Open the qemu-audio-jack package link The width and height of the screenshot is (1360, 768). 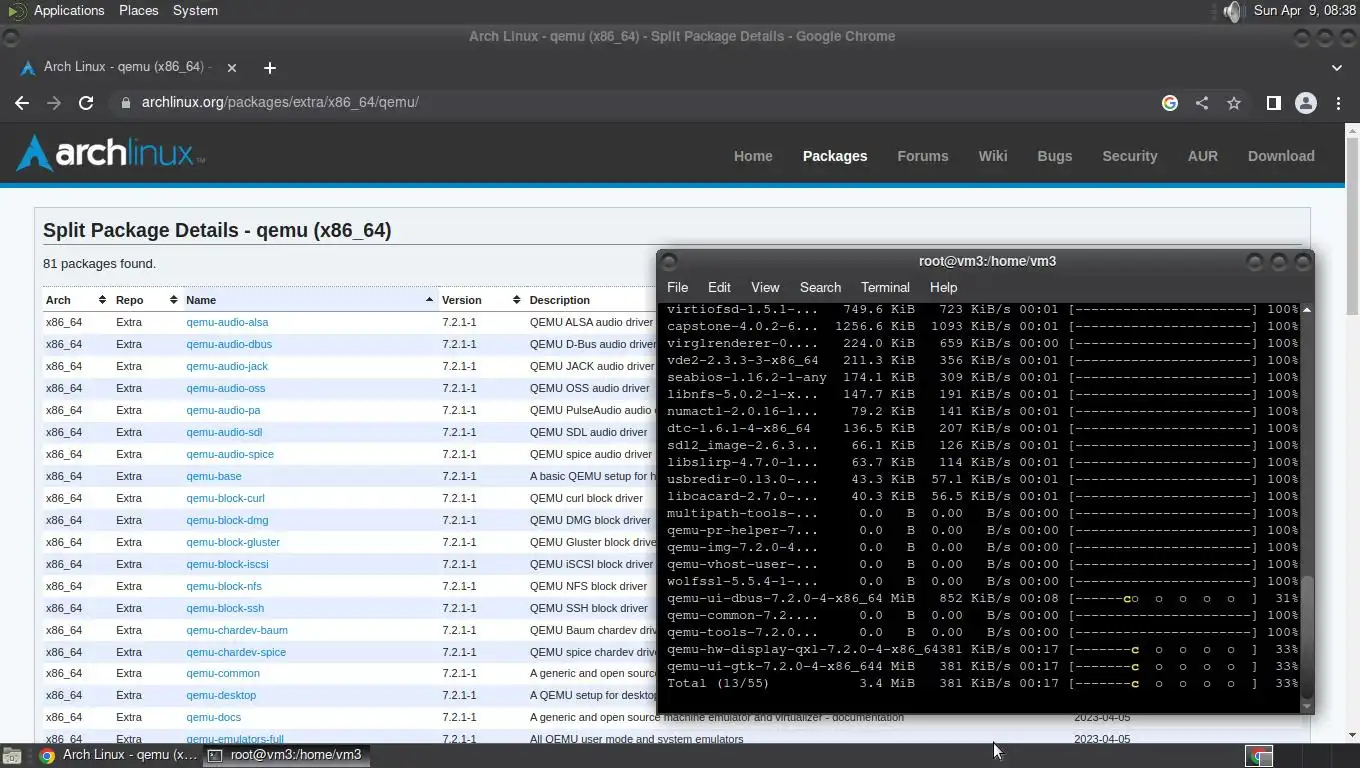227,366
